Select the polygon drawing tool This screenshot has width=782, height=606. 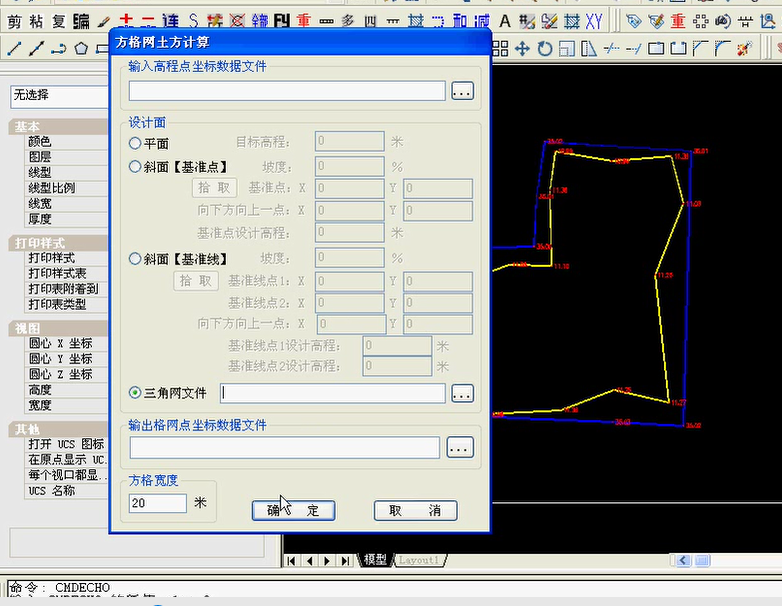tap(81, 48)
